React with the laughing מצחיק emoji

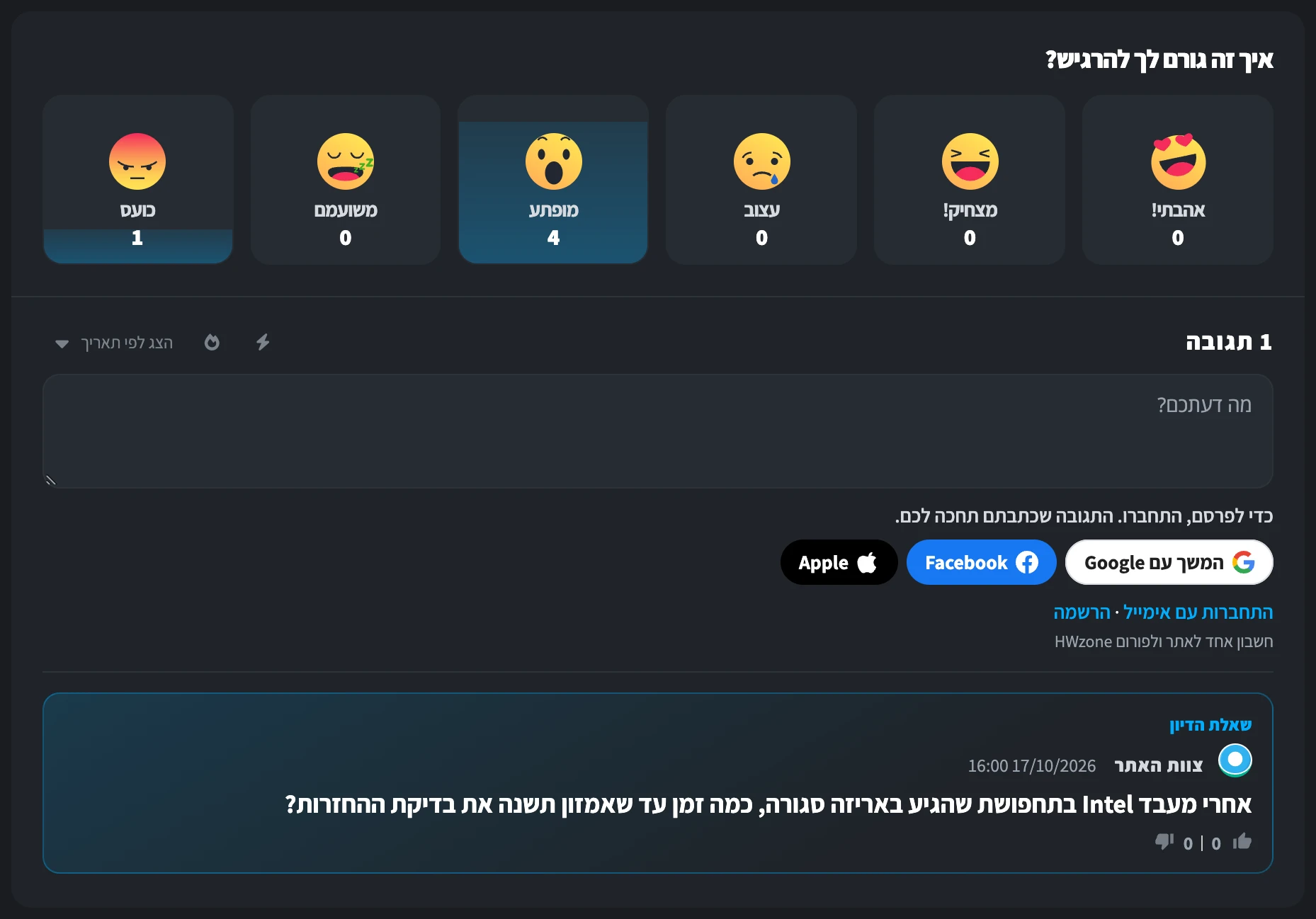(970, 180)
